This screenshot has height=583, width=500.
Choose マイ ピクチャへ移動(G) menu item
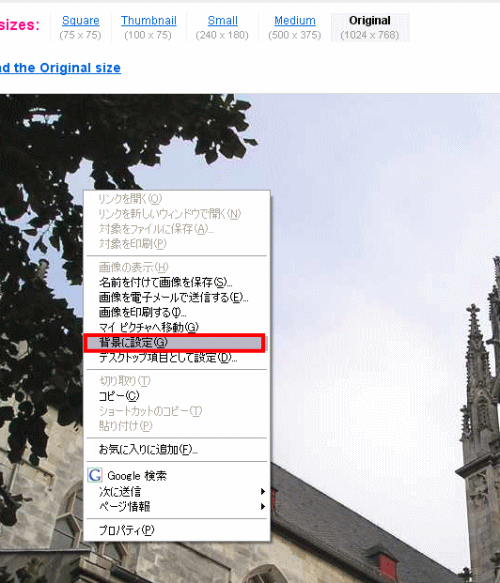click(x=177, y=327)
